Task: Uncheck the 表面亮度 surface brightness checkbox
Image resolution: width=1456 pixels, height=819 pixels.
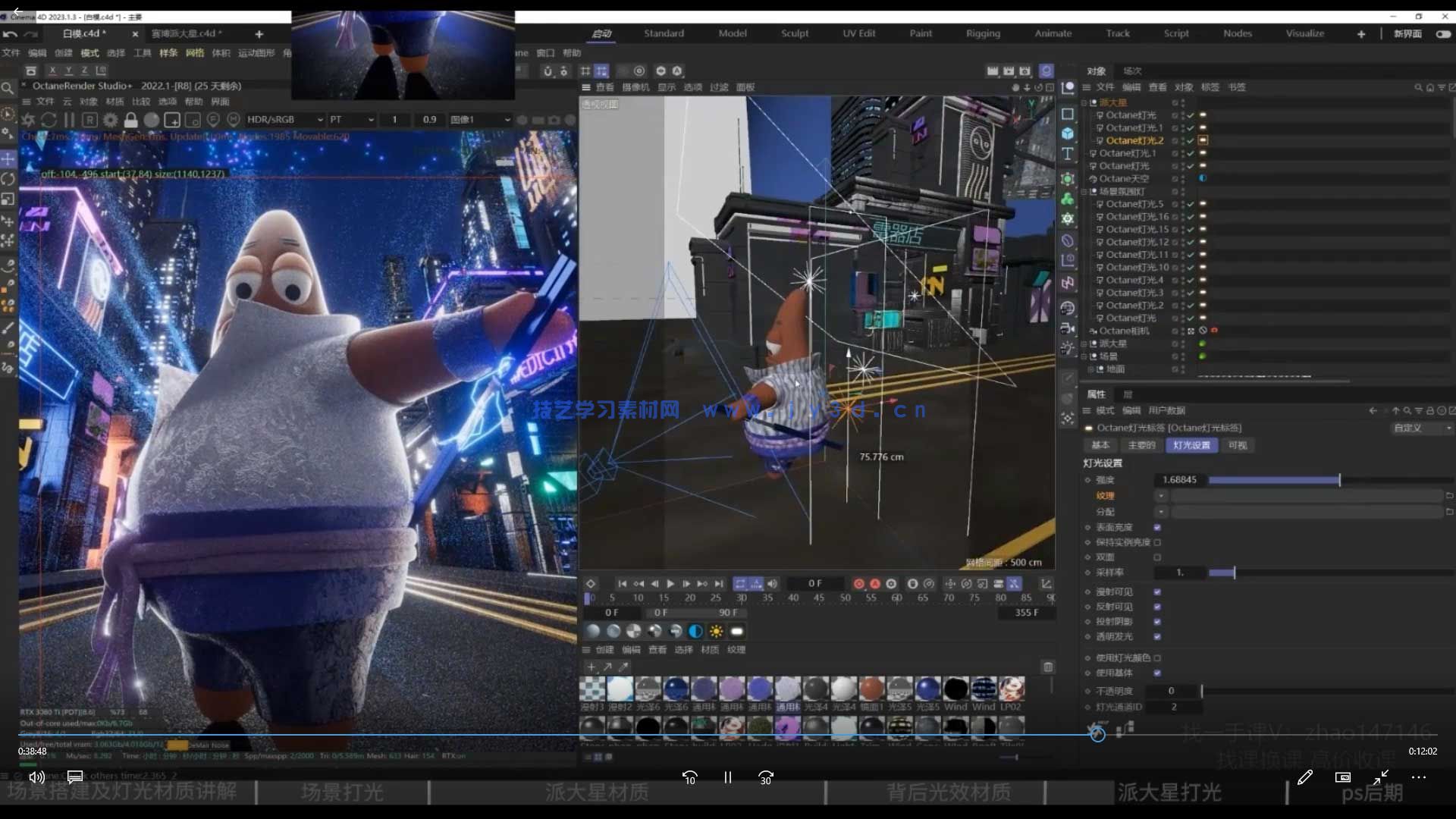Action: point(1157,527)
